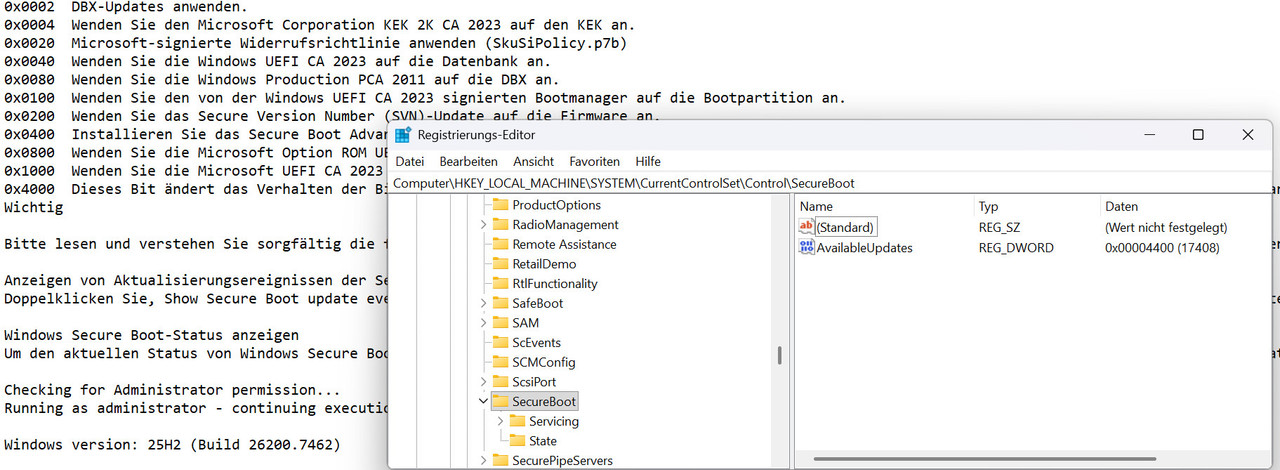This screenshot has height=470, width=1280.
Task: Expand the SecurePipeServers key
Action: click(x=484, y=461)
